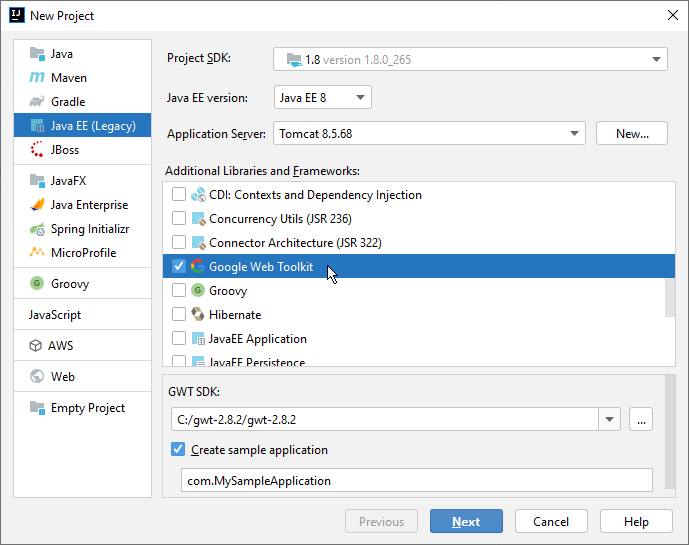Image resolution: width=689 pixels, height=545 pixels.
Task: Select the Maven project type icon
Action: point(37,78)
